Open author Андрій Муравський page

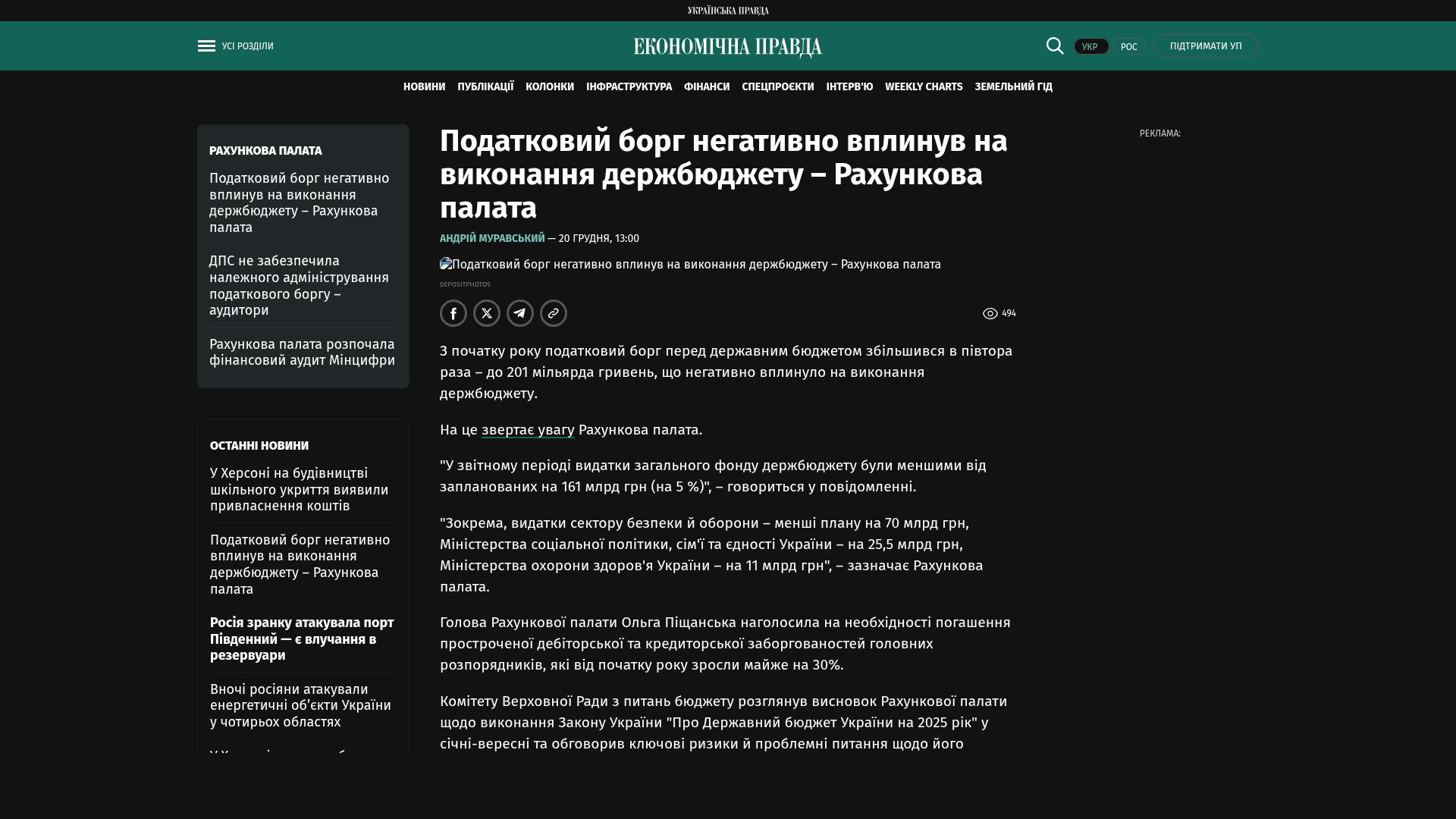click(x=492, y=239)
